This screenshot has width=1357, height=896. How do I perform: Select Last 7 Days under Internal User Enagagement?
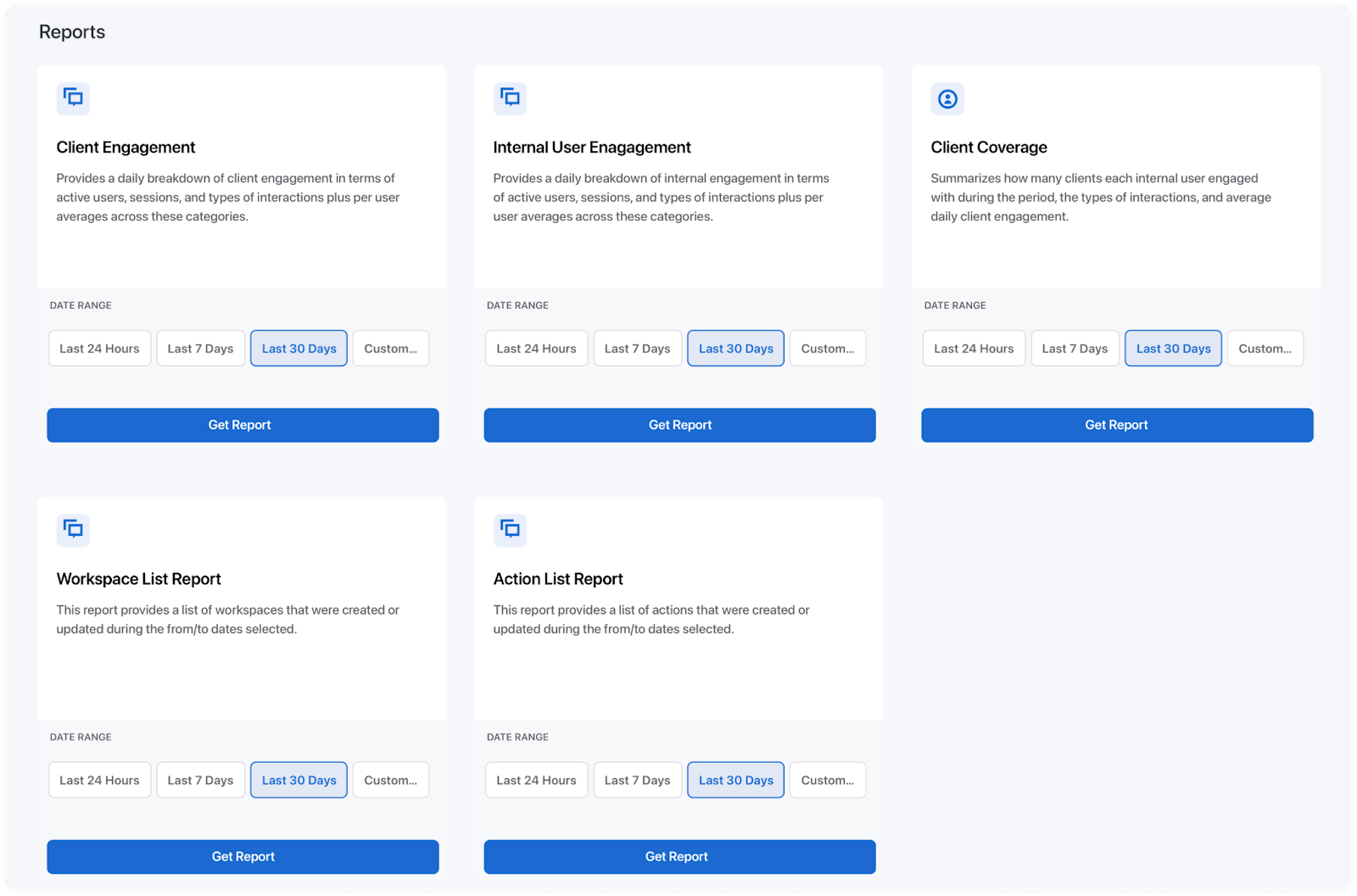(x=637, y=348)
